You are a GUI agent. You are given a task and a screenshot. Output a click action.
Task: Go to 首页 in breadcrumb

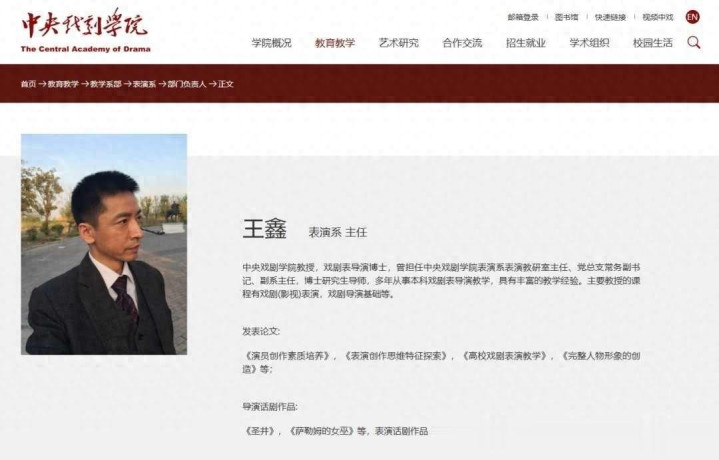[28, 84]
